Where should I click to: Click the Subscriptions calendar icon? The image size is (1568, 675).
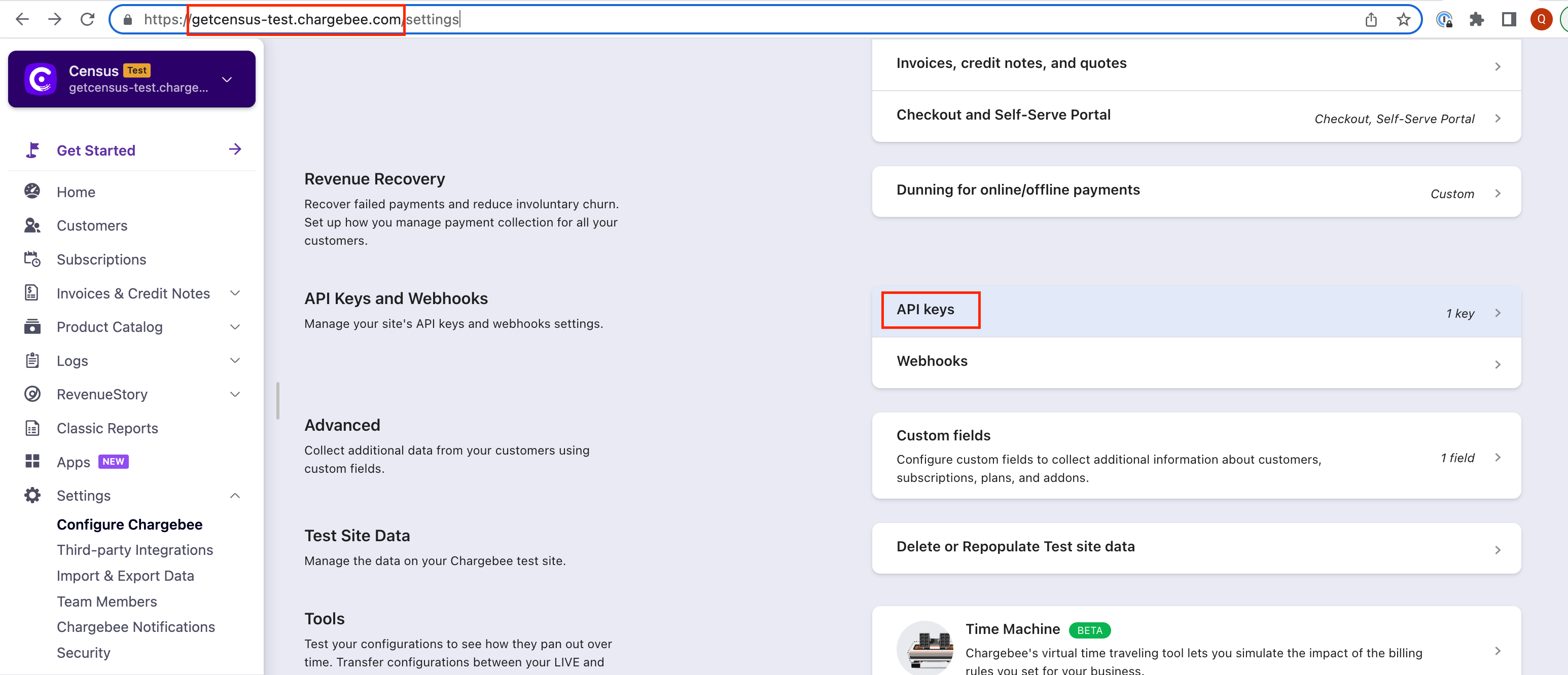(x=32, y=259)
